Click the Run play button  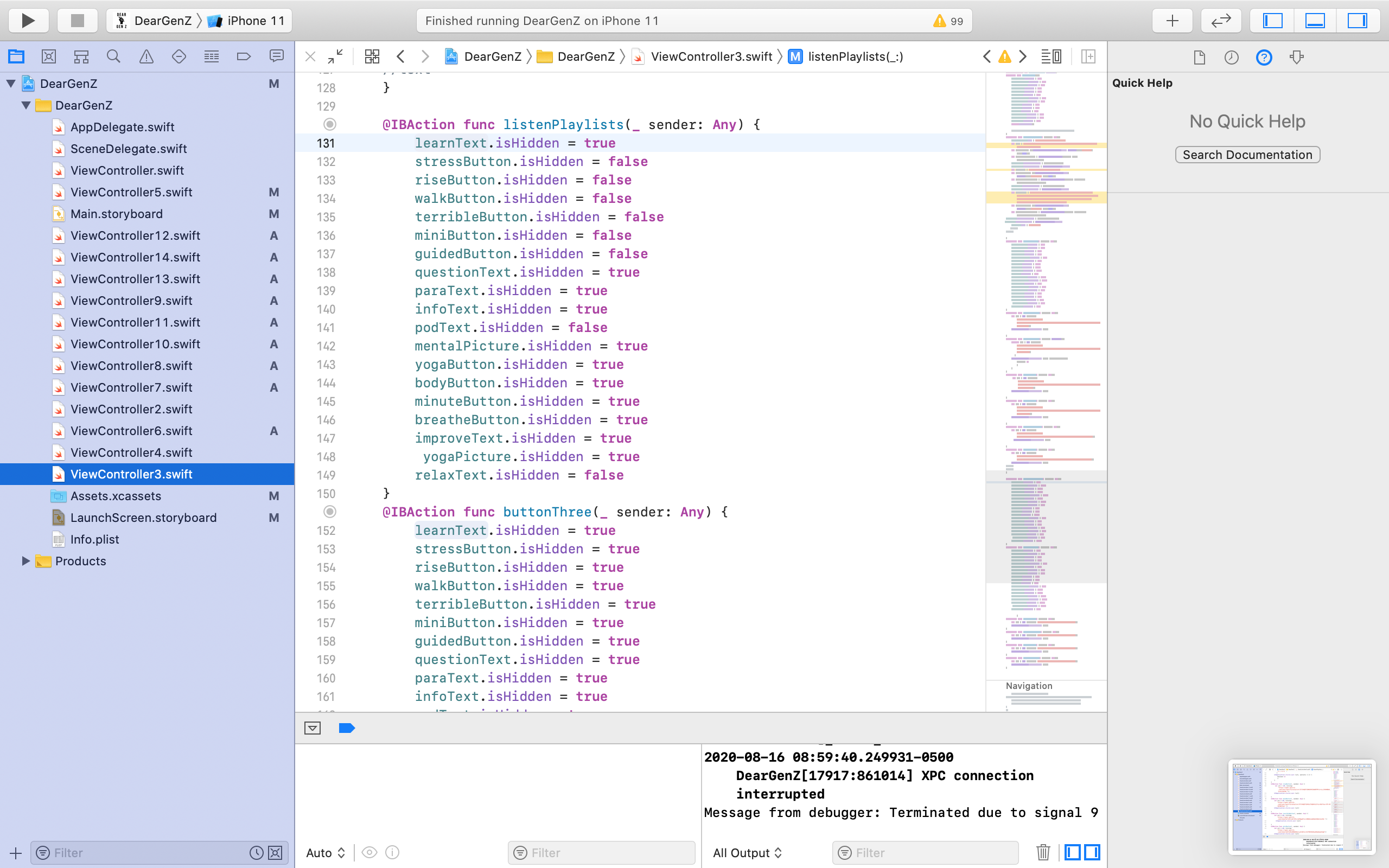click(x=28, y=21)
